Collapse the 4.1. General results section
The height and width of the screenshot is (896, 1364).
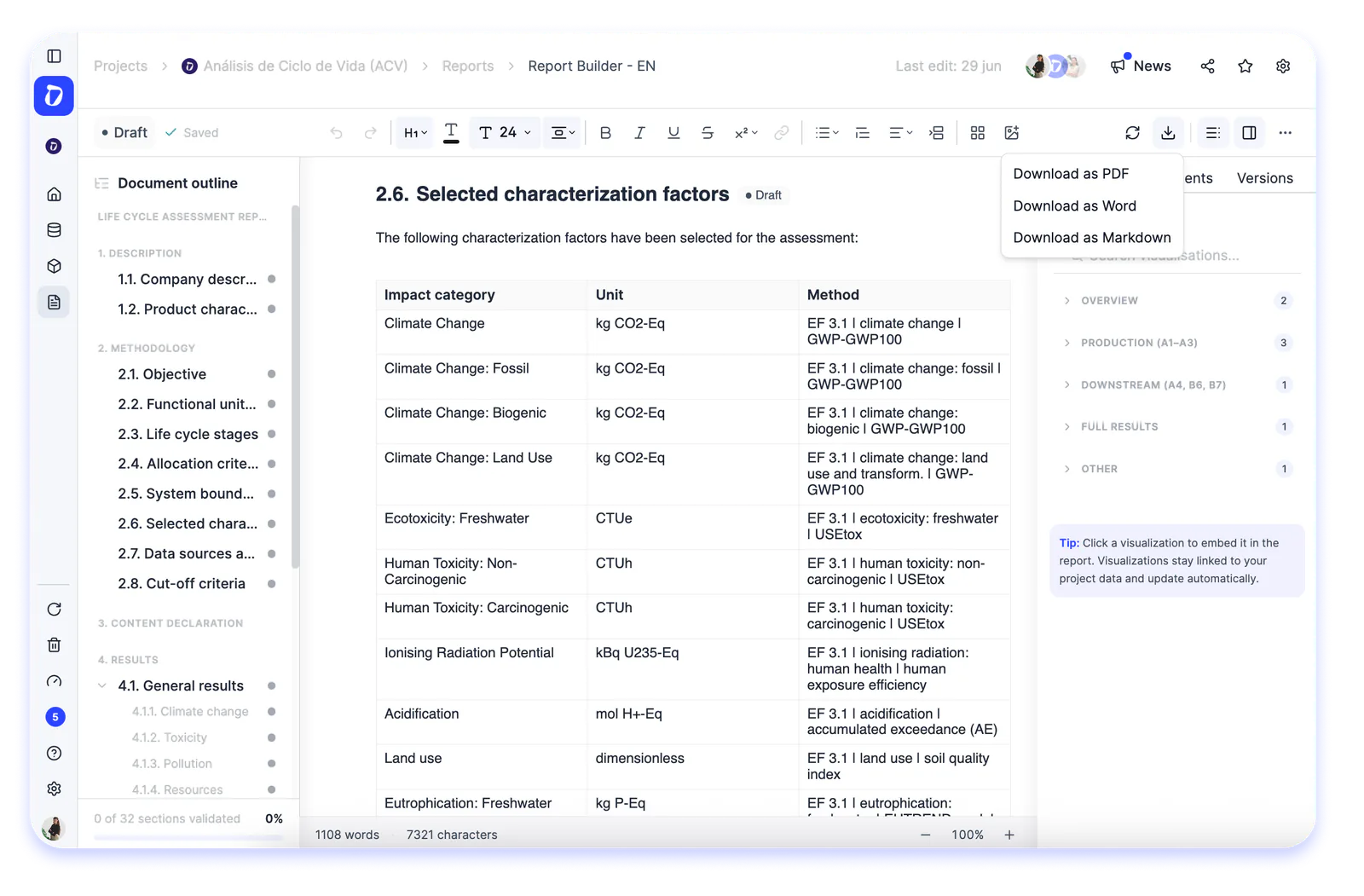pyautogui.click(x=102, y=686)
